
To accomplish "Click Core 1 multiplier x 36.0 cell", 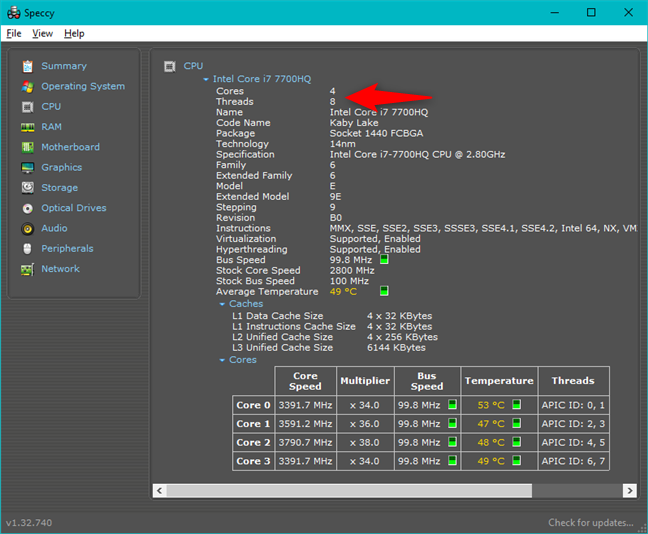I will [x=365, y=424].
